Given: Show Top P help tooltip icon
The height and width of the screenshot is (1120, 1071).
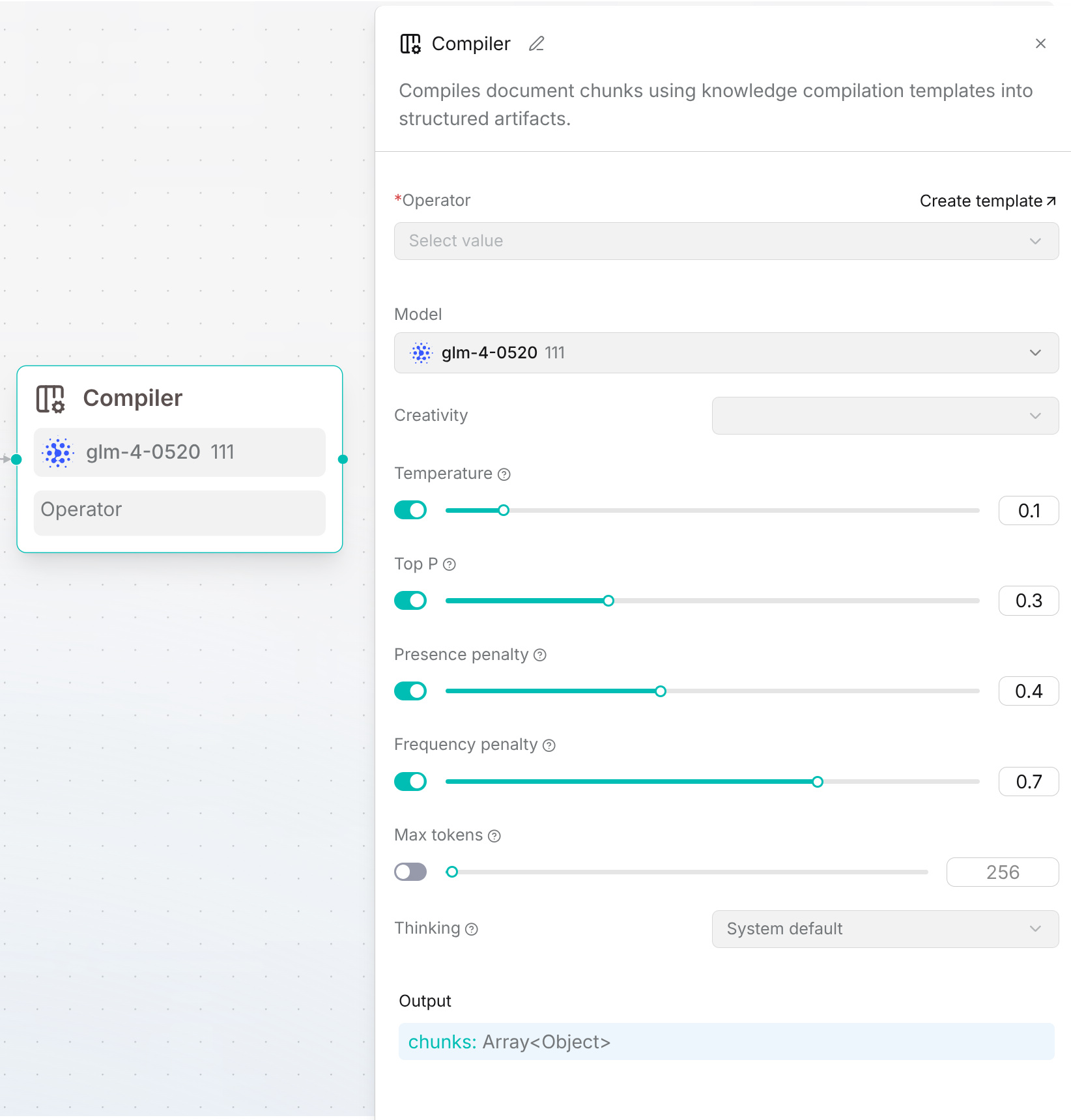Looking at the screenshot, I should 450,564.
